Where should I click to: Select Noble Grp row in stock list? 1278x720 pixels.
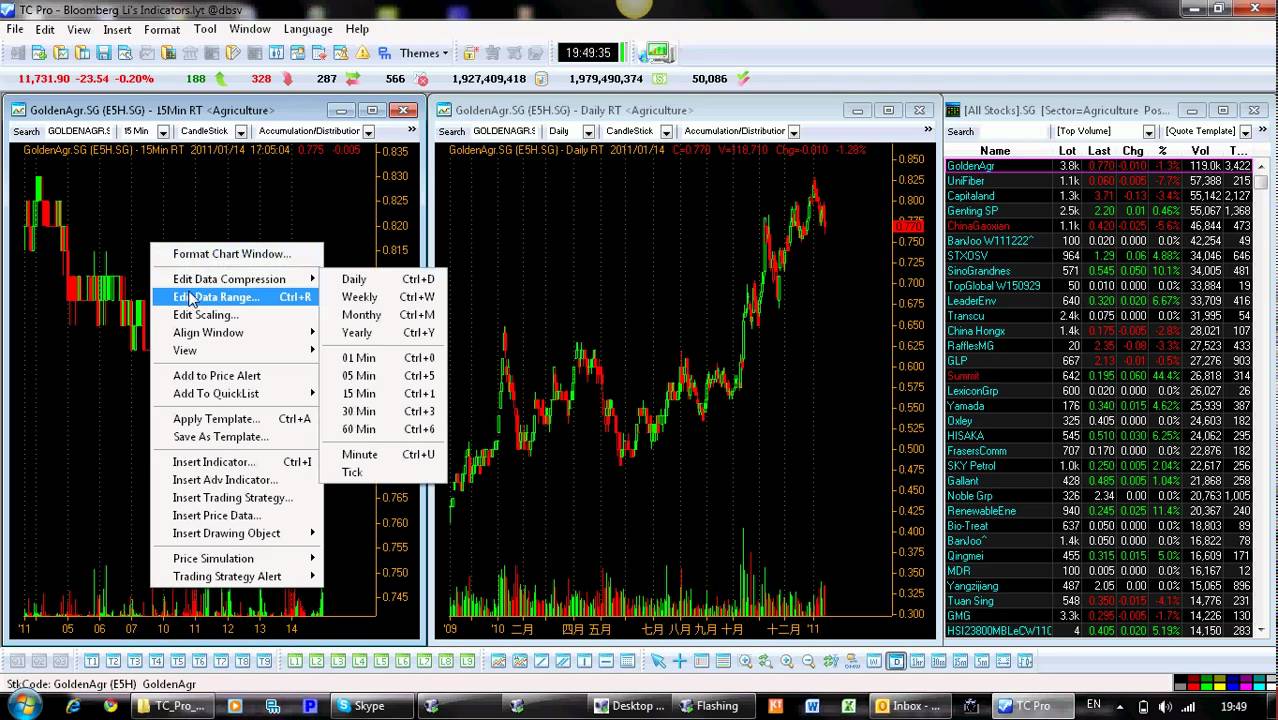pyautogui.click(x=1098, y=496)
